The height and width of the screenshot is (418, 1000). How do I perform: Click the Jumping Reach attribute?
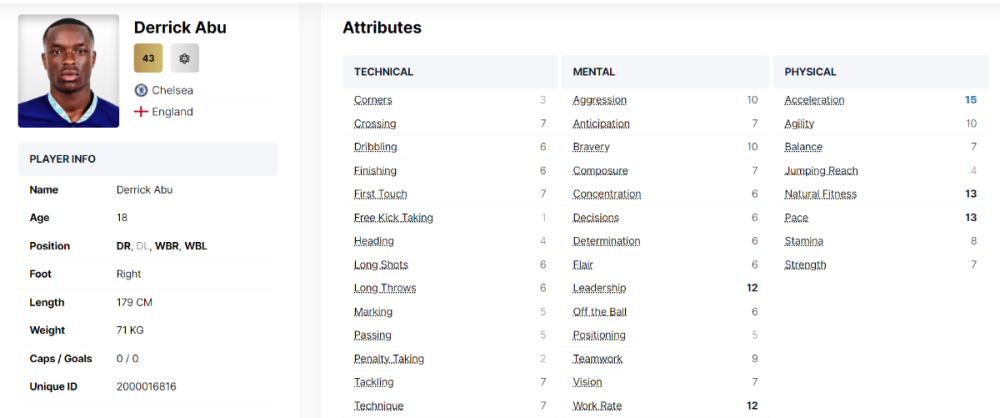pos(821,170)
